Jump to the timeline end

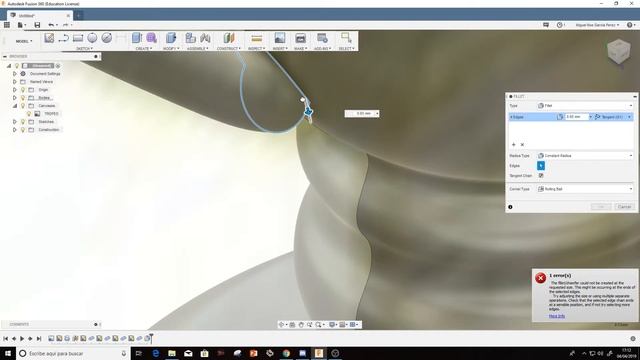pyautogui.click(x=39, y=338)
